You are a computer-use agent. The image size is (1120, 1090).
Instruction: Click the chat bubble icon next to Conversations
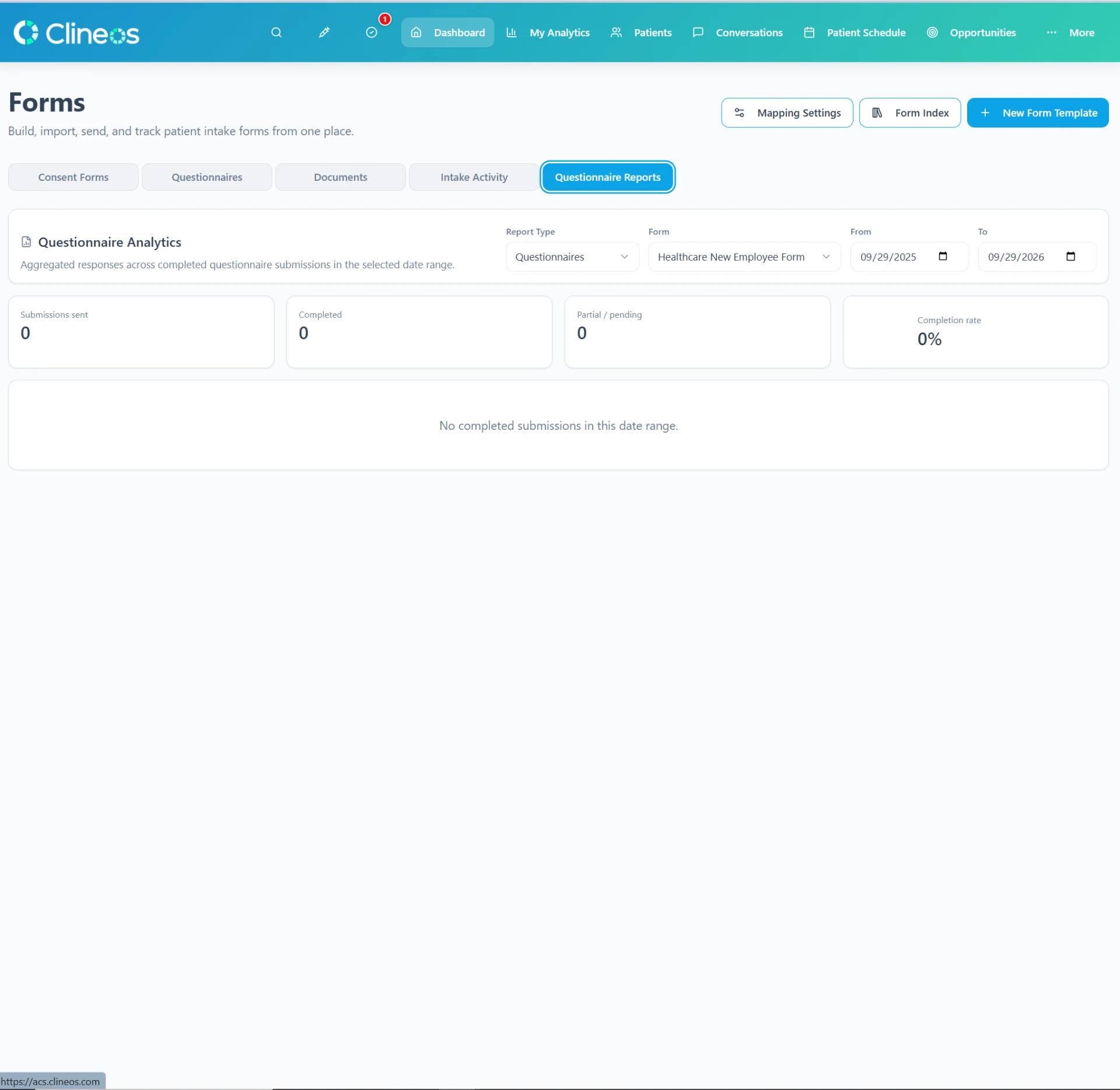click(698, 33)
